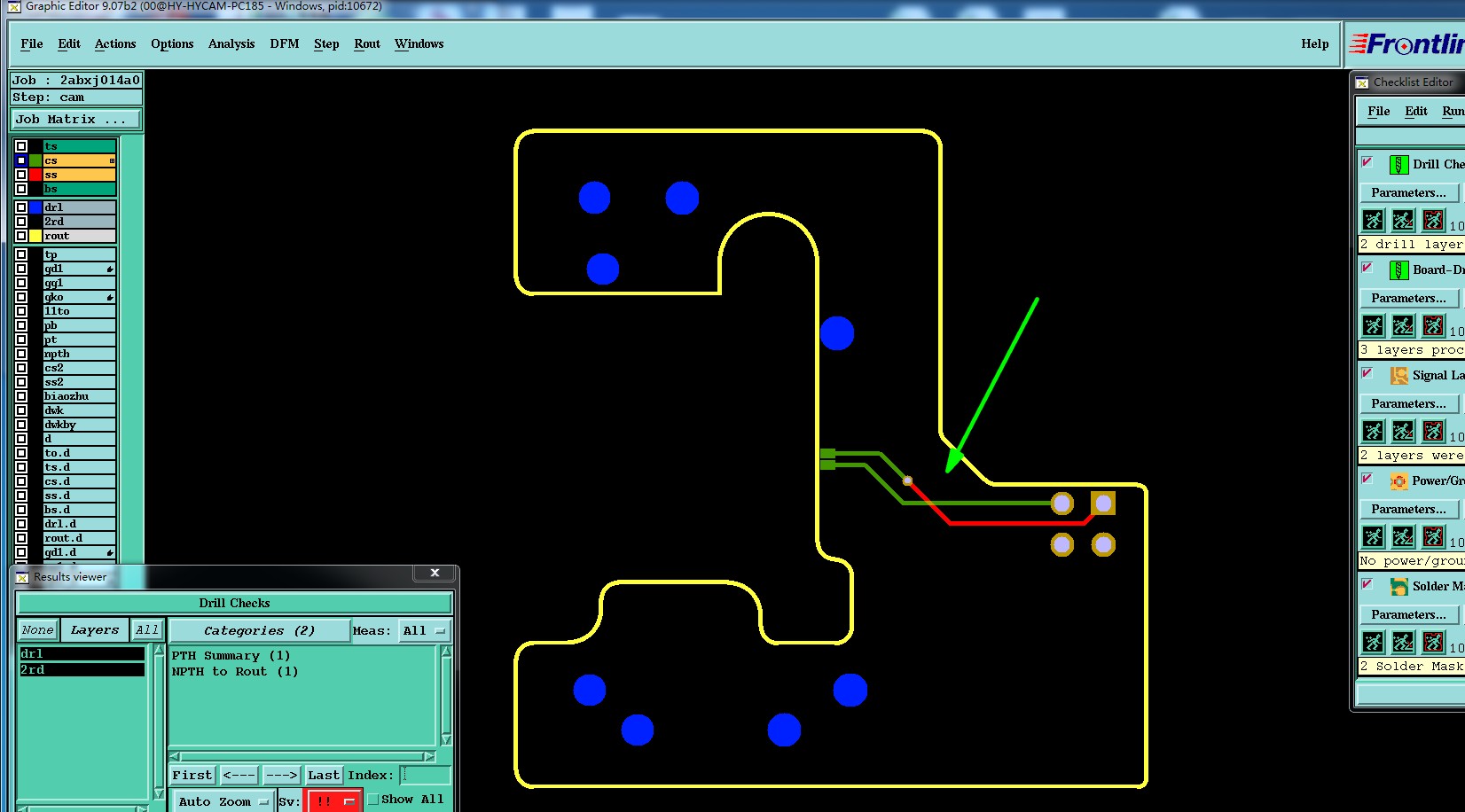
Task: Run Drill Checks with first runner icon
Action: pyautogui.click(x=1373, y=220)
